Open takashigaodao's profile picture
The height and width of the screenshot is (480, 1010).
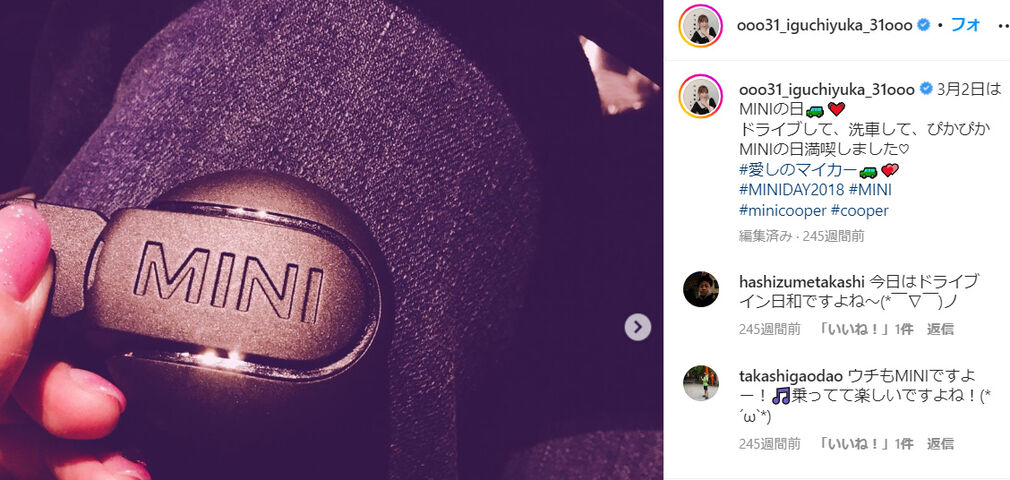(701, 383)
